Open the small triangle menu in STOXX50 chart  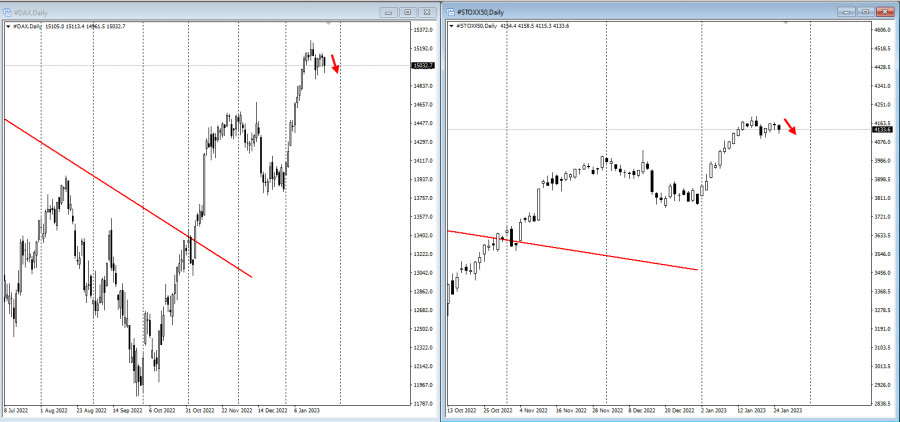(452, 26)
